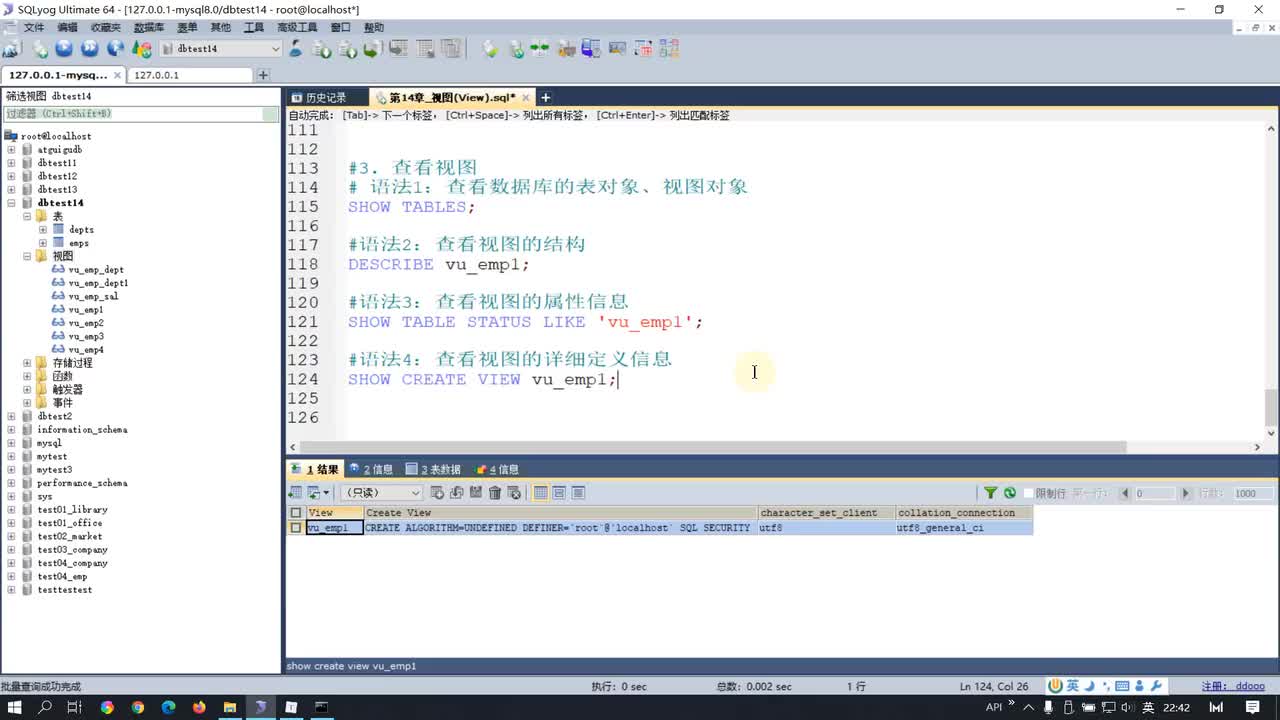Click the save changes icon in result toolbar
This screenshot has width=1280, height=720.
pos(476,493)
